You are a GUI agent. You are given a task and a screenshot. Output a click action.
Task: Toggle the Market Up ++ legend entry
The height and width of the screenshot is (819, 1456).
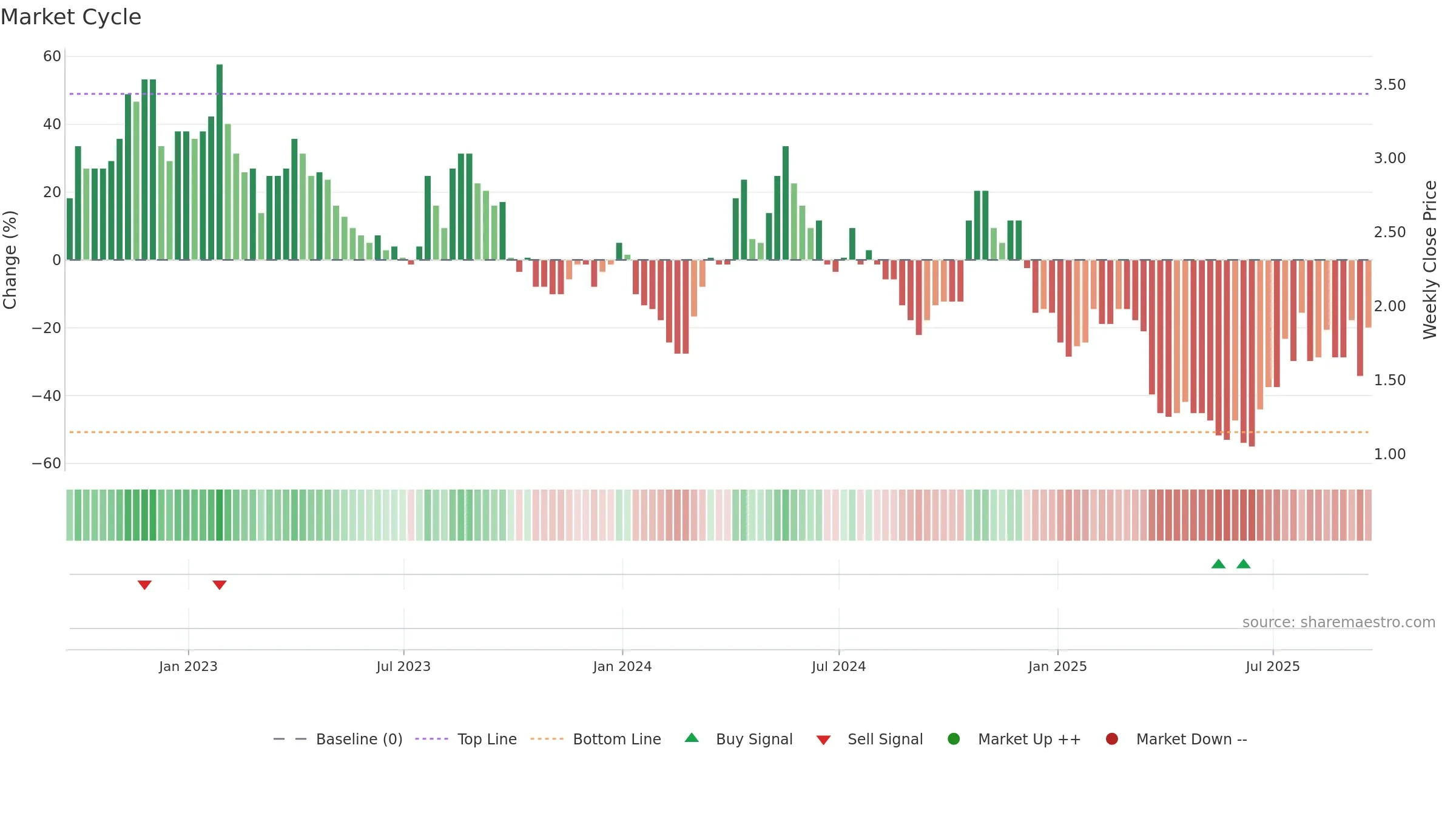click(x=1014, y=739)
